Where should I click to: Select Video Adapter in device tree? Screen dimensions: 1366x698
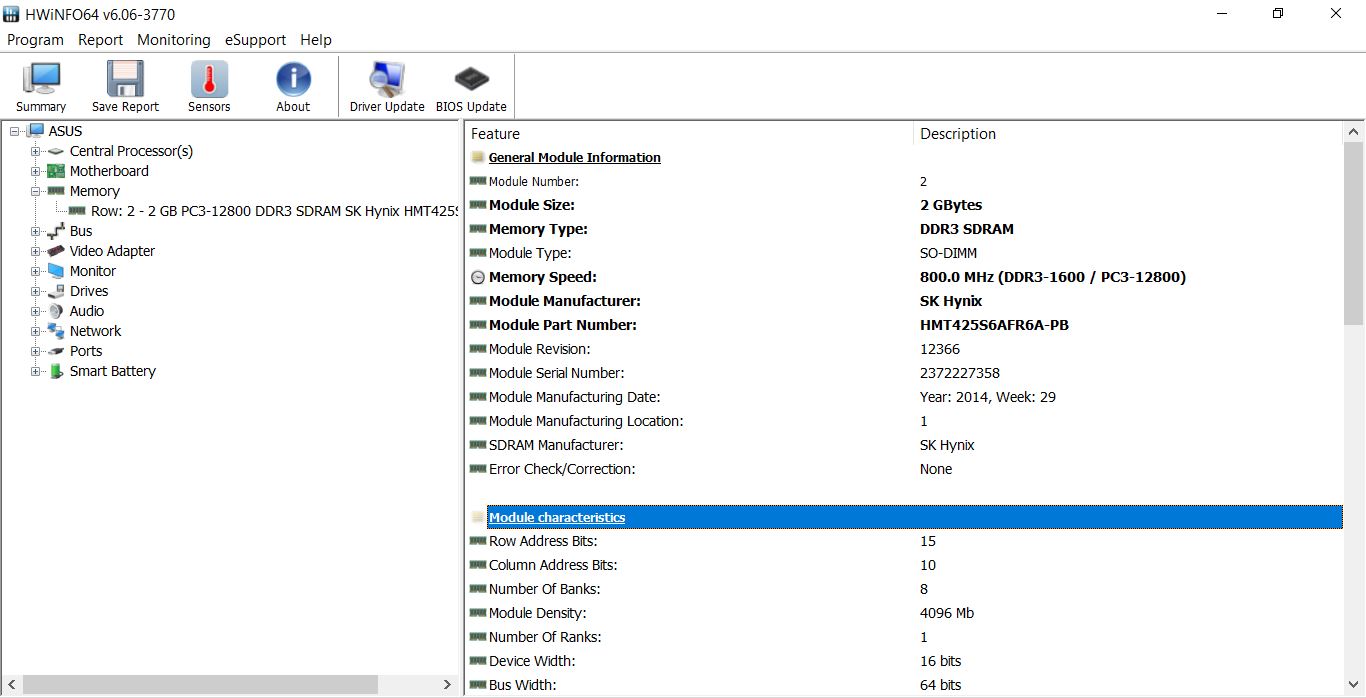112,251
